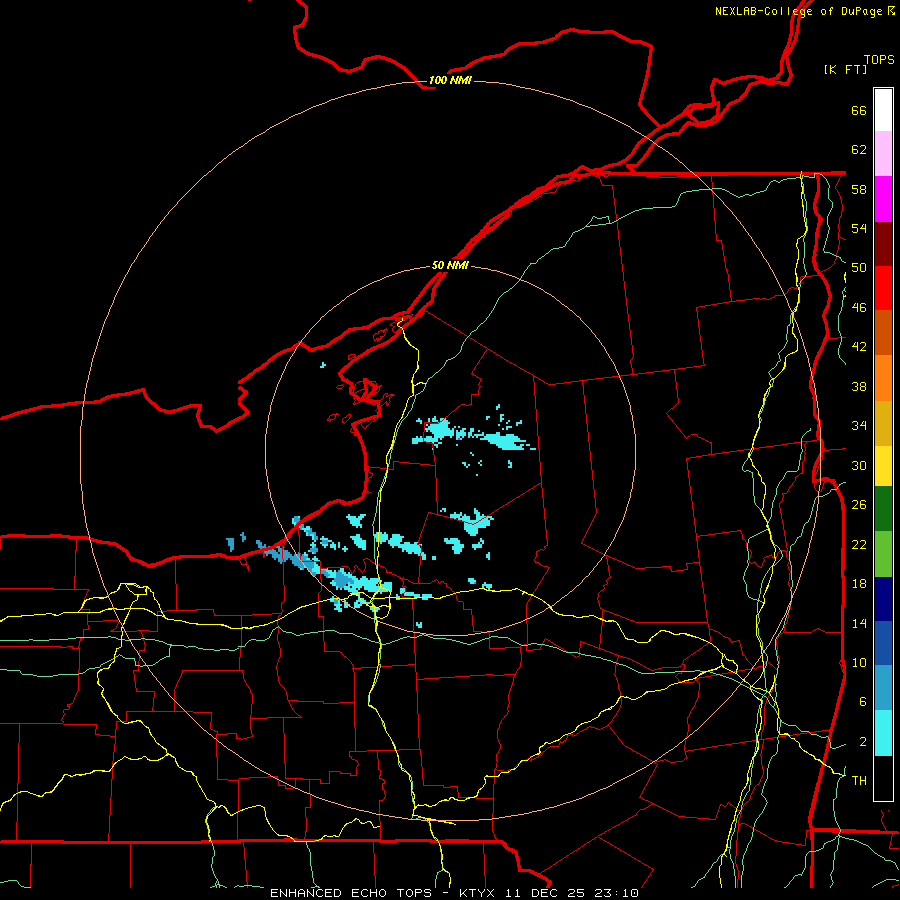
Task: Pick the light green legend swatch
Action: tap(883, 554)
